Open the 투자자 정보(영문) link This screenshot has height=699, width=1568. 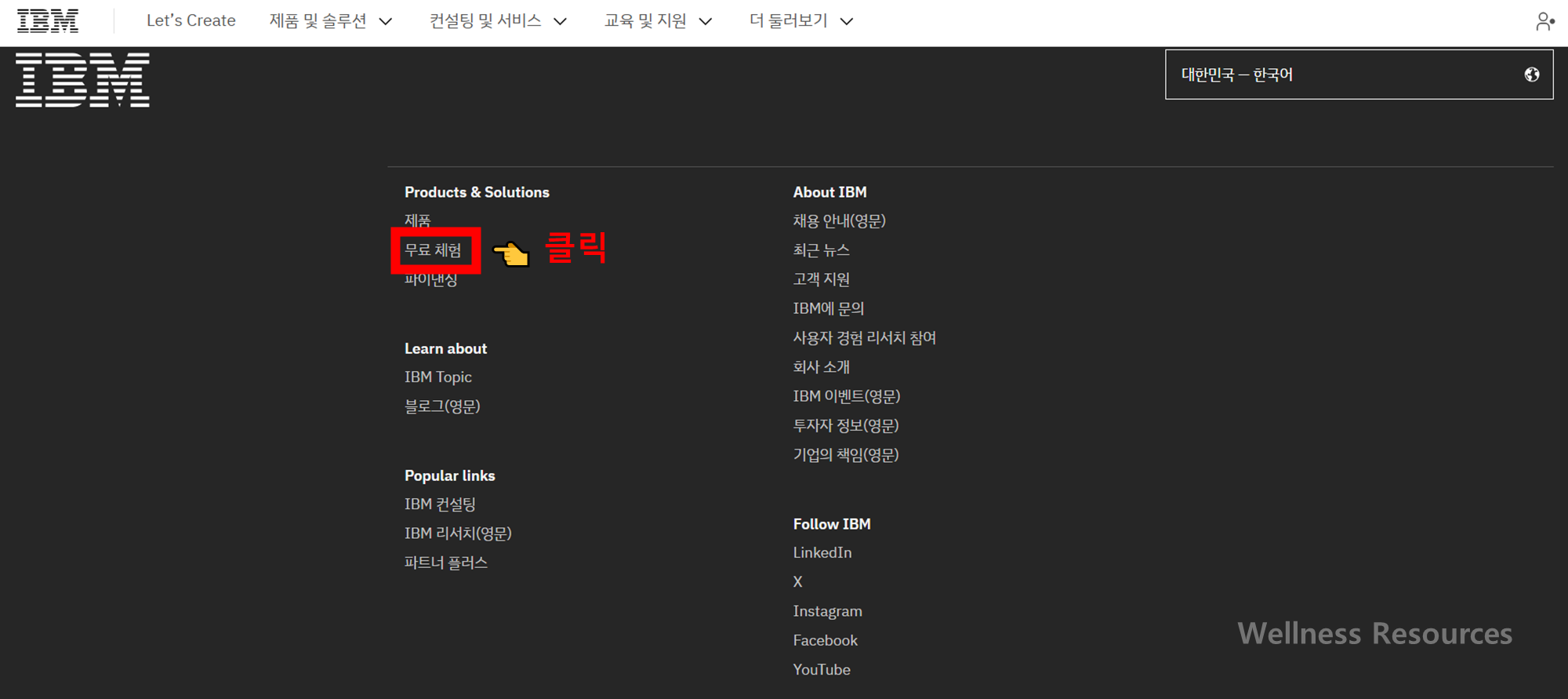click(x=846, y=426)
